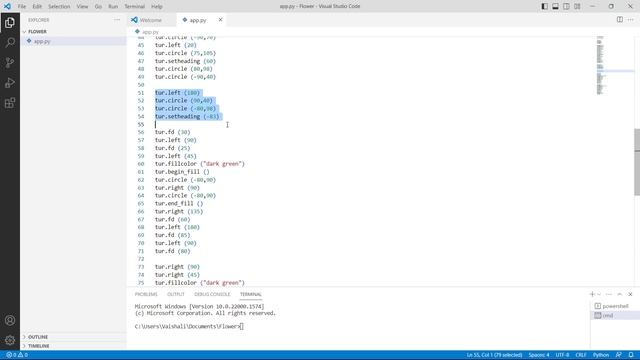Open the Accounts menu icon
640x360 pixels.
(10, 320)
